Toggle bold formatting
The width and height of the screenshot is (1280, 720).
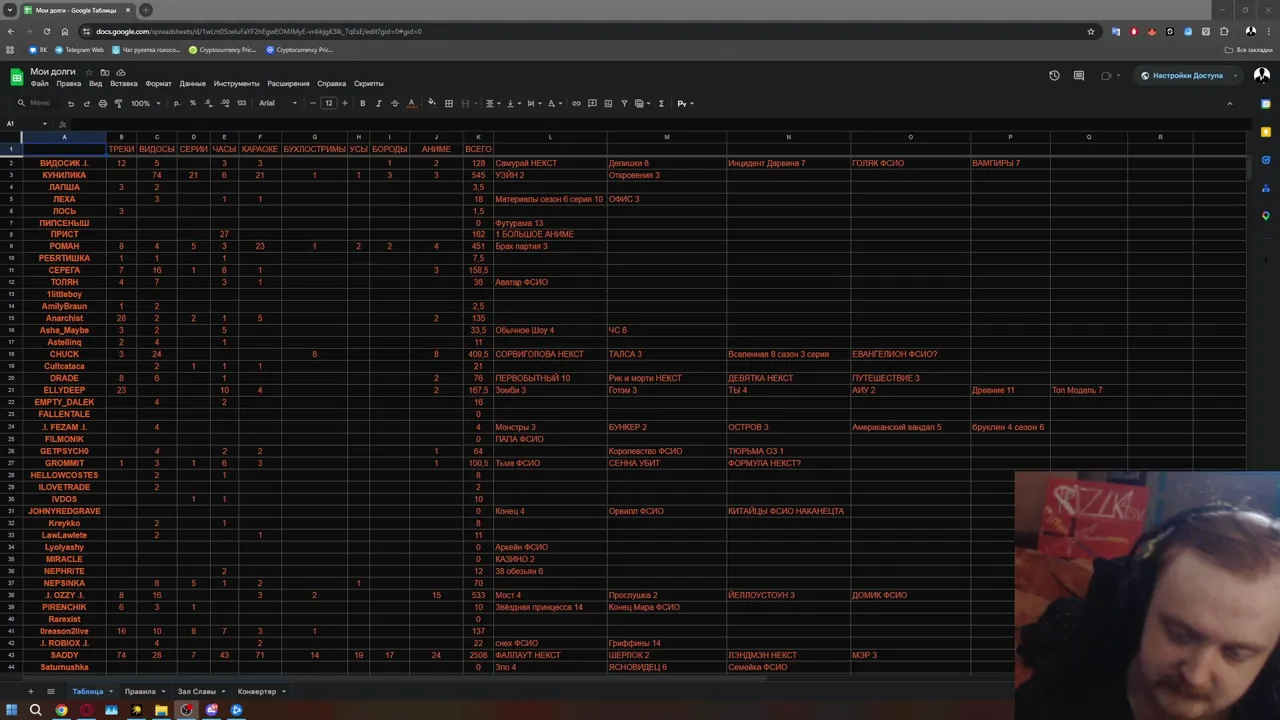(x=363, y=103)
